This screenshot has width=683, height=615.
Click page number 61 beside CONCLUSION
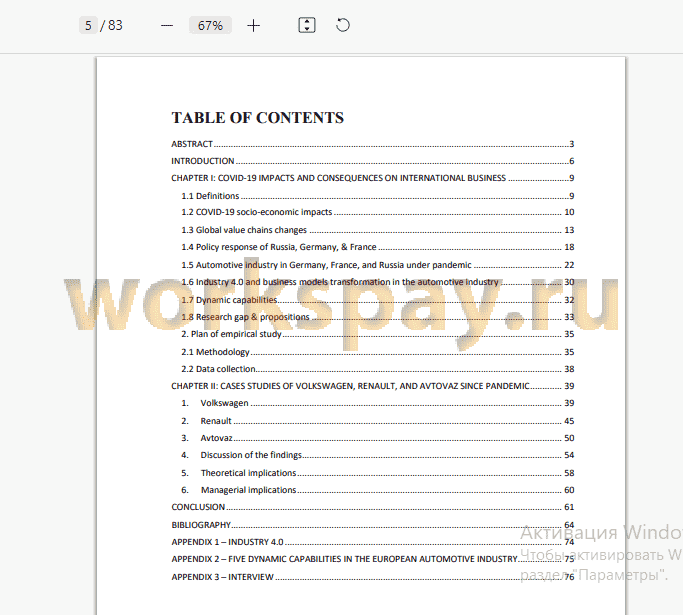tap(569, 507)
